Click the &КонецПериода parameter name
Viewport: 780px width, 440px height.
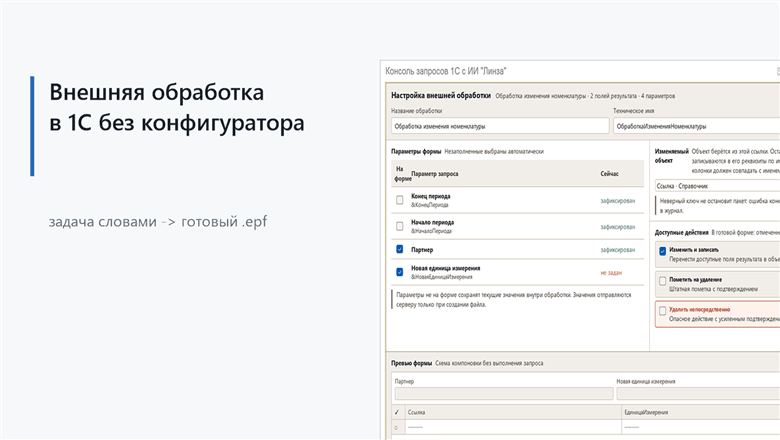click(429, 205)
